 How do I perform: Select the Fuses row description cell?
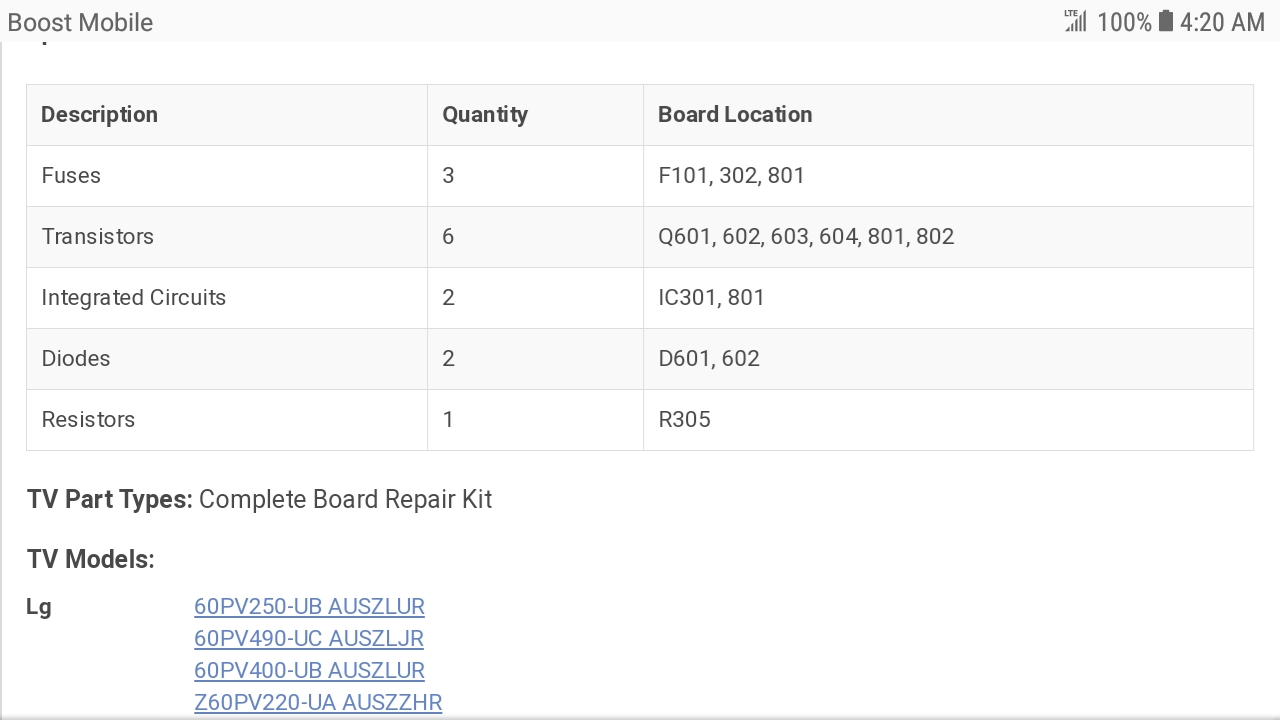coord(71,175)
